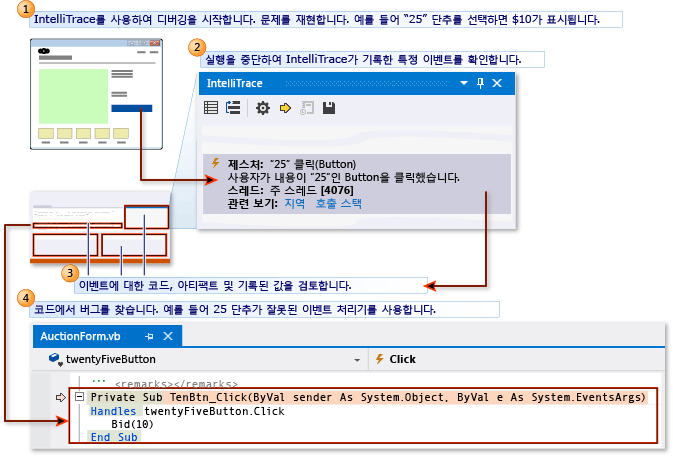This screenshot has width=673, height=457.
Task: Click yellow arrow go-live icon
Action: coord(285,108)
